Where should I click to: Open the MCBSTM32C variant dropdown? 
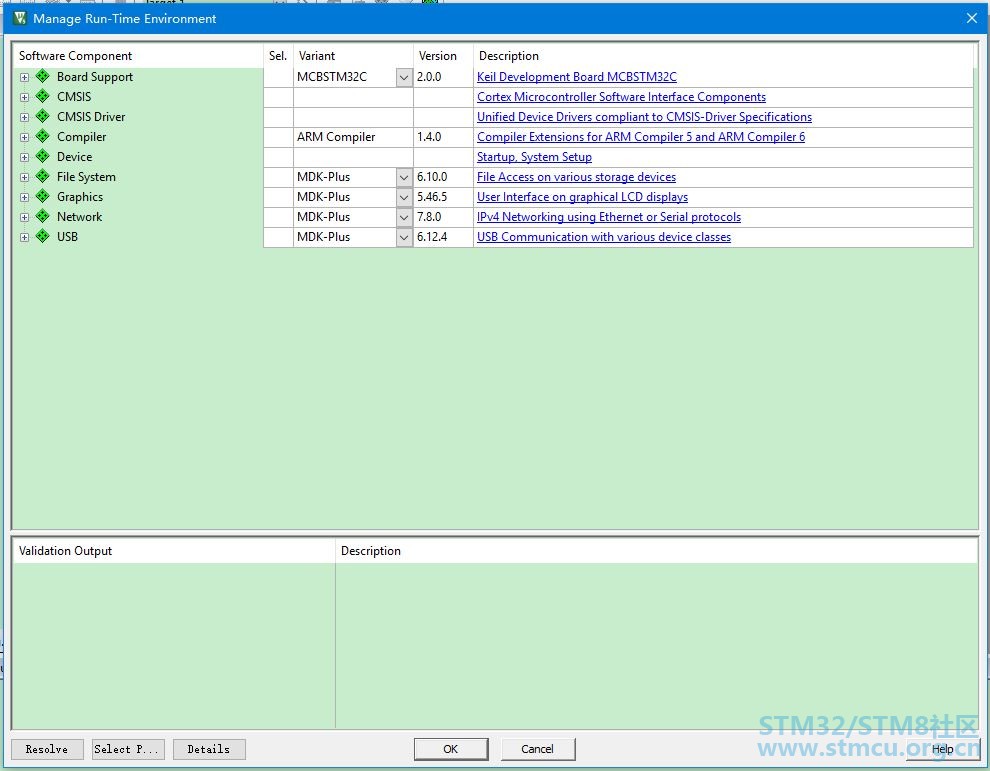click(404, 77)
